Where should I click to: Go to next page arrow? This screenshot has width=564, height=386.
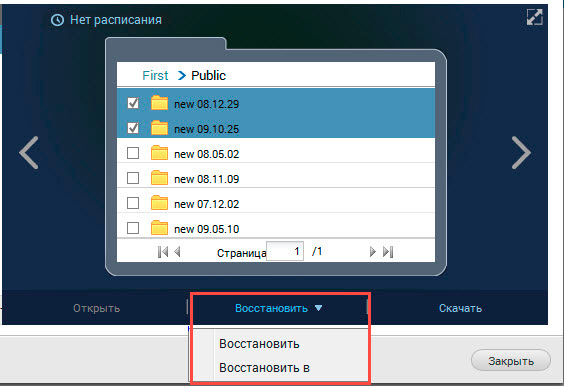373,252
